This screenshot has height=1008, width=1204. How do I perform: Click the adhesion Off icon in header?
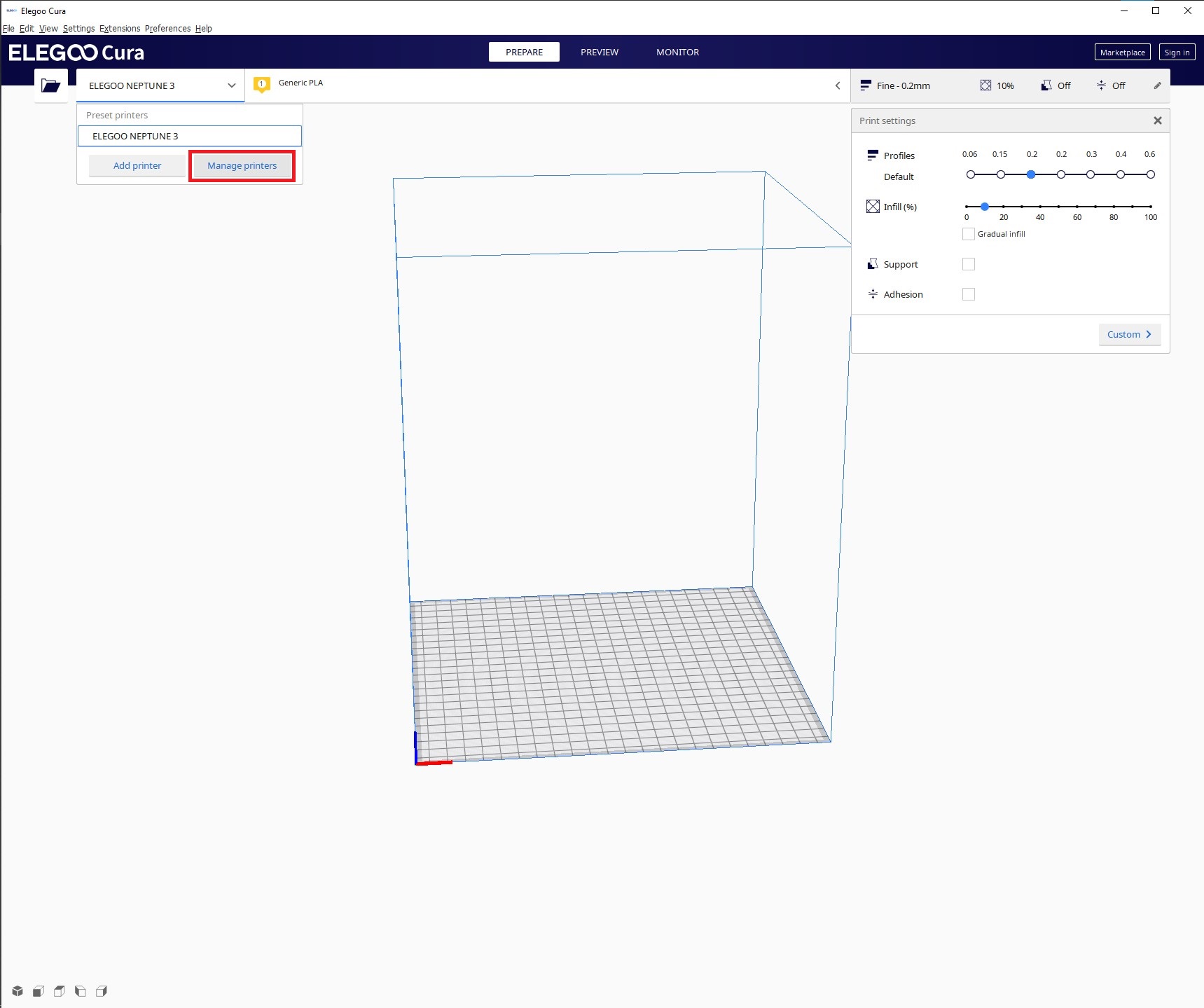[1101, 85]
